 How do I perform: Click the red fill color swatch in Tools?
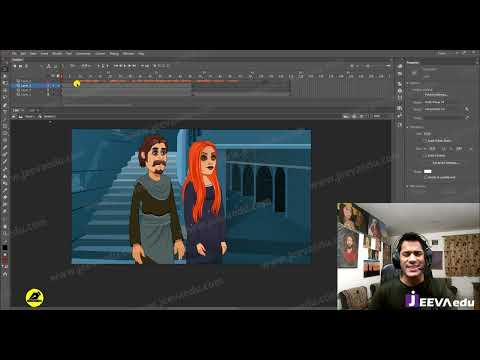coord(5,260)
